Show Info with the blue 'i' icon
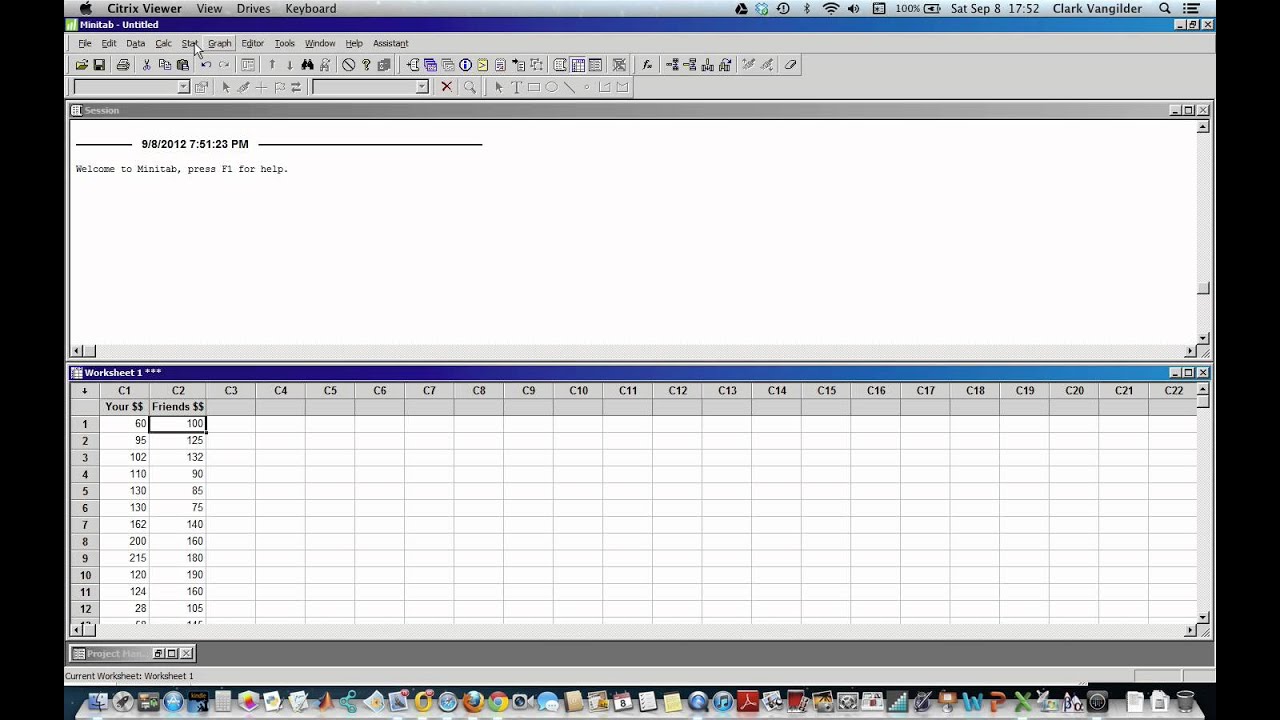Viewport: 1280px width, 720px height. point(465,65)
